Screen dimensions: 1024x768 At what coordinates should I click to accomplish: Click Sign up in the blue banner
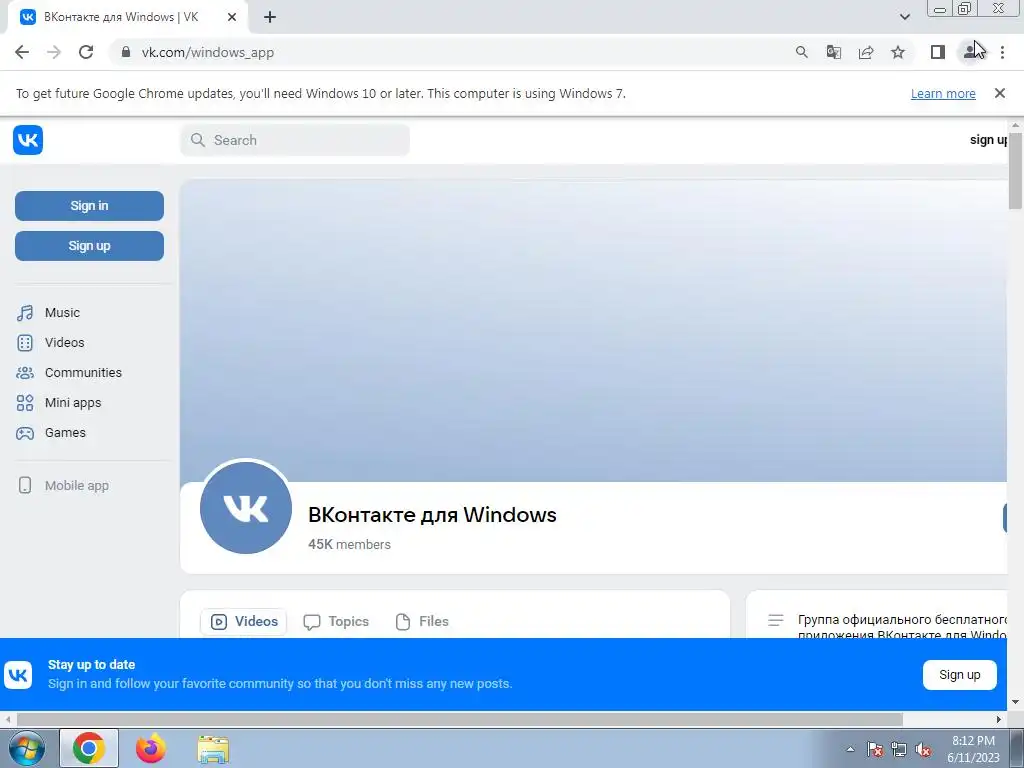pyautogui.click(x=959, y=675)
